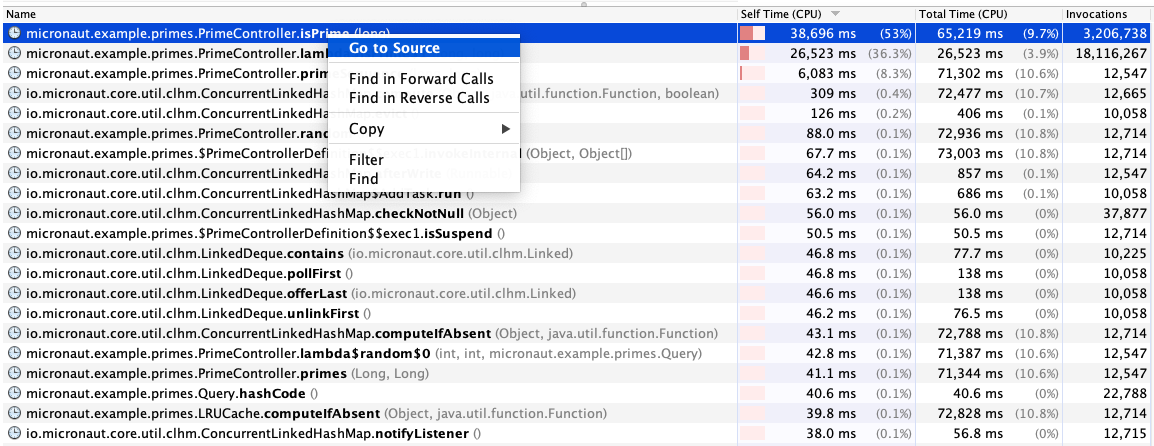Viewport: 1154px width, 446px height.
Task: Expand the Copy submenu arrow
Action: click(x=505, y=129)
